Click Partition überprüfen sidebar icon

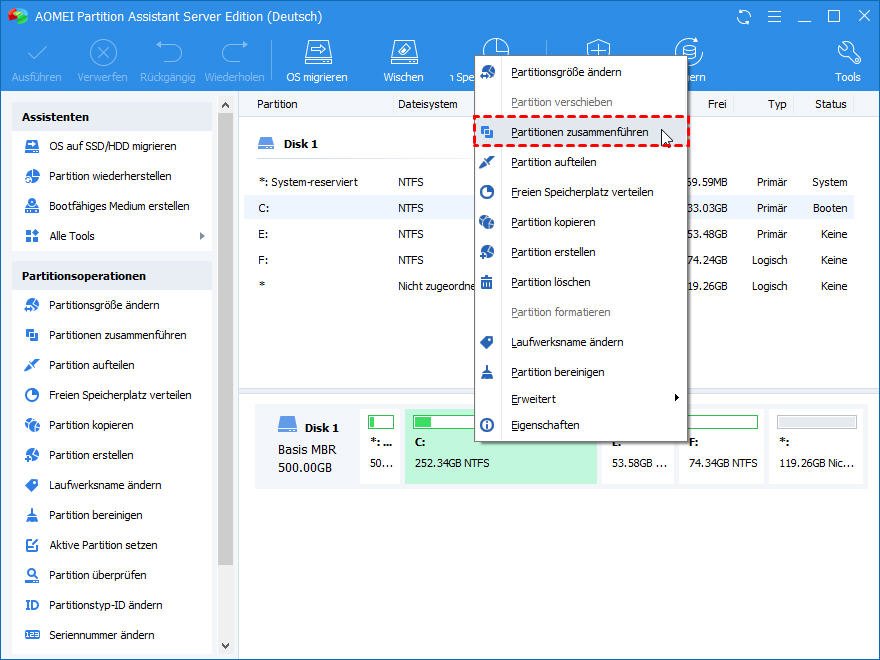click(x=32, y=575)
